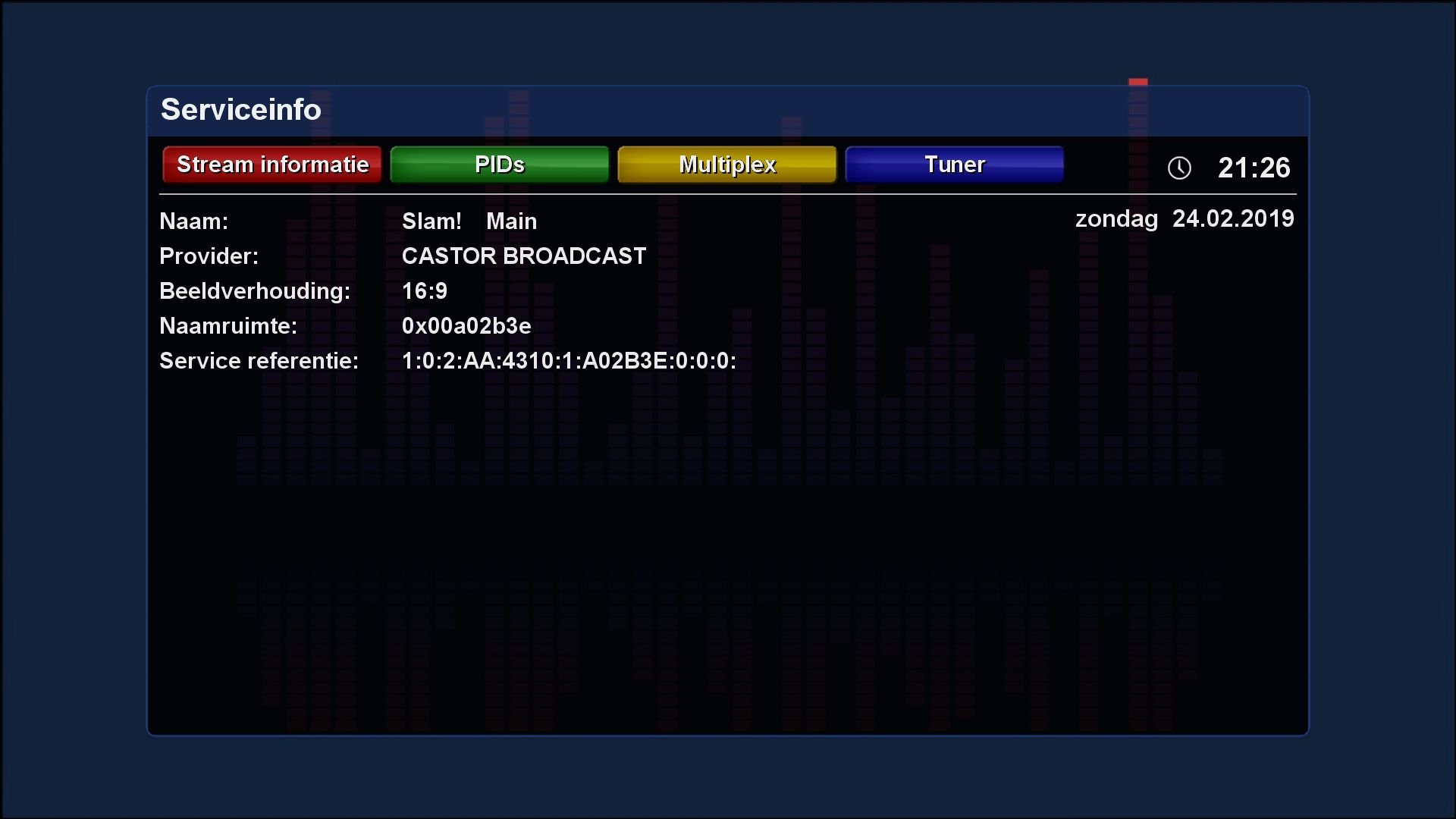This screenshot has width=1456, height=819.
Task: Click the provider CASTOR BROADCAST
Action: point(523,256)
